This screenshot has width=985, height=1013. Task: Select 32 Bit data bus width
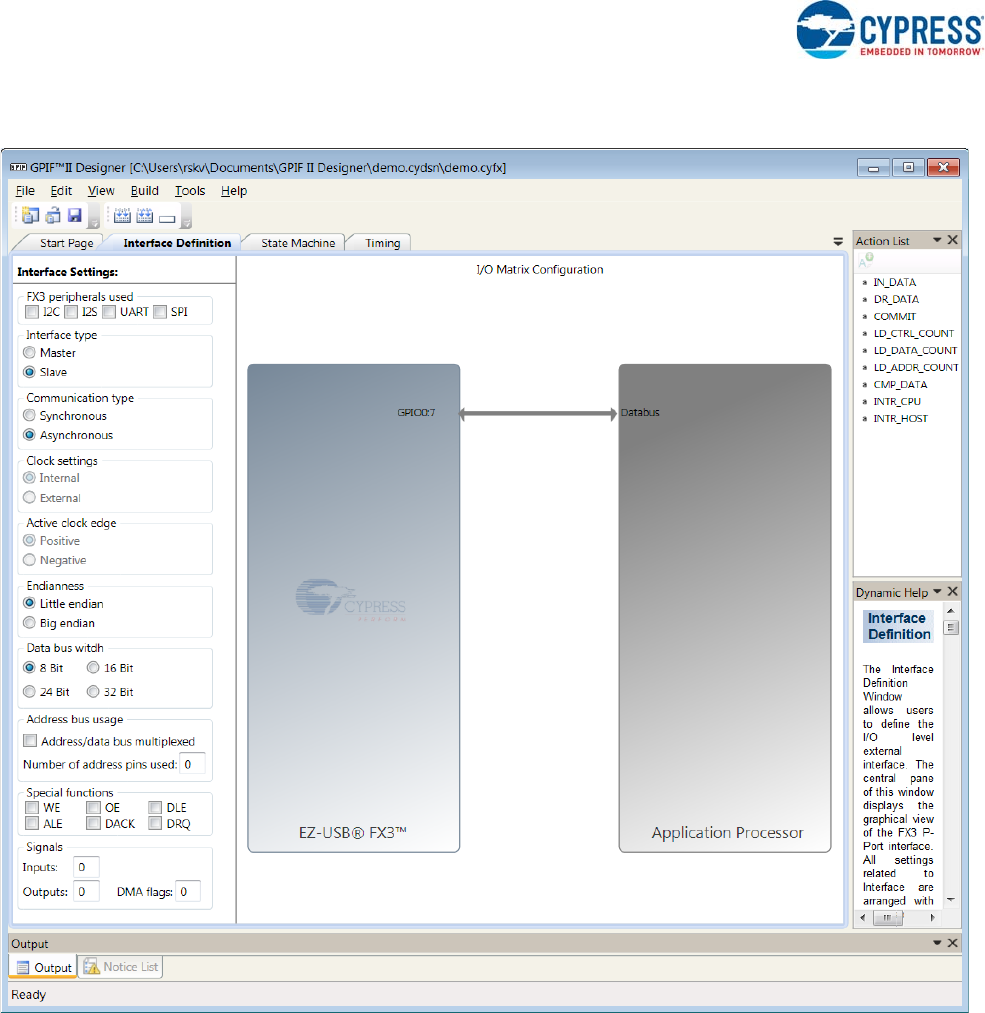coord(93,692)
